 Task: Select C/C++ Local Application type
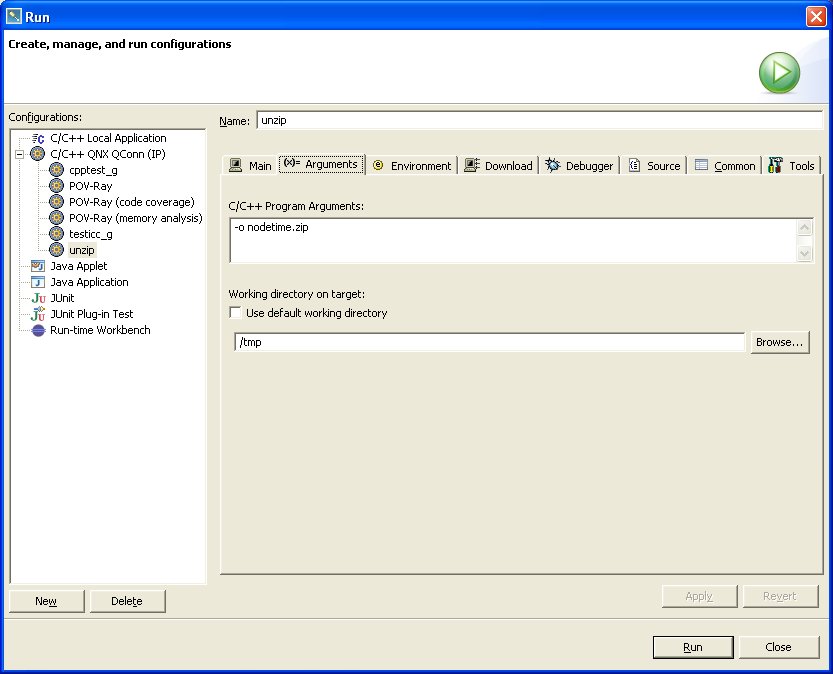[108, 138]
